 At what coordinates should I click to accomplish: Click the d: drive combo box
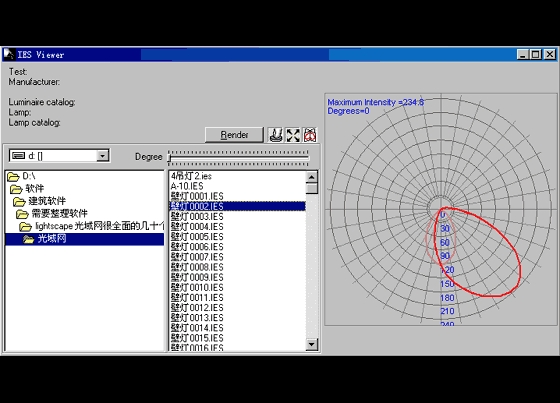pyautogui.click(x=59, y=156)
